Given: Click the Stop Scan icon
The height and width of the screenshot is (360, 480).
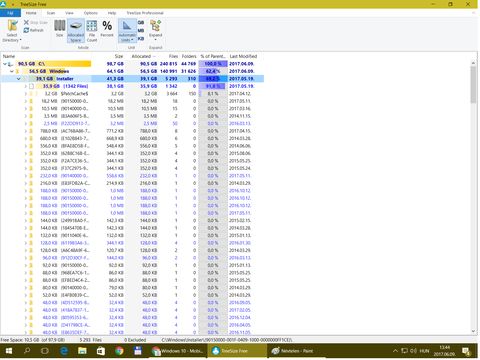Looking at the screenshot, I should [x=26, y=22].
